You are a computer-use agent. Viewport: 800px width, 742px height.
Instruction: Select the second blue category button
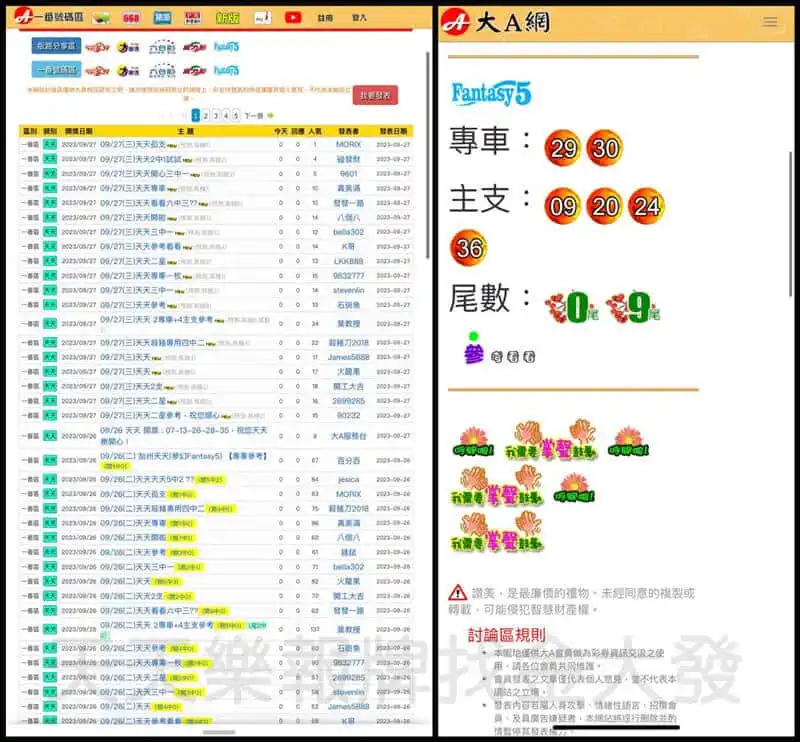click(56, 70)
